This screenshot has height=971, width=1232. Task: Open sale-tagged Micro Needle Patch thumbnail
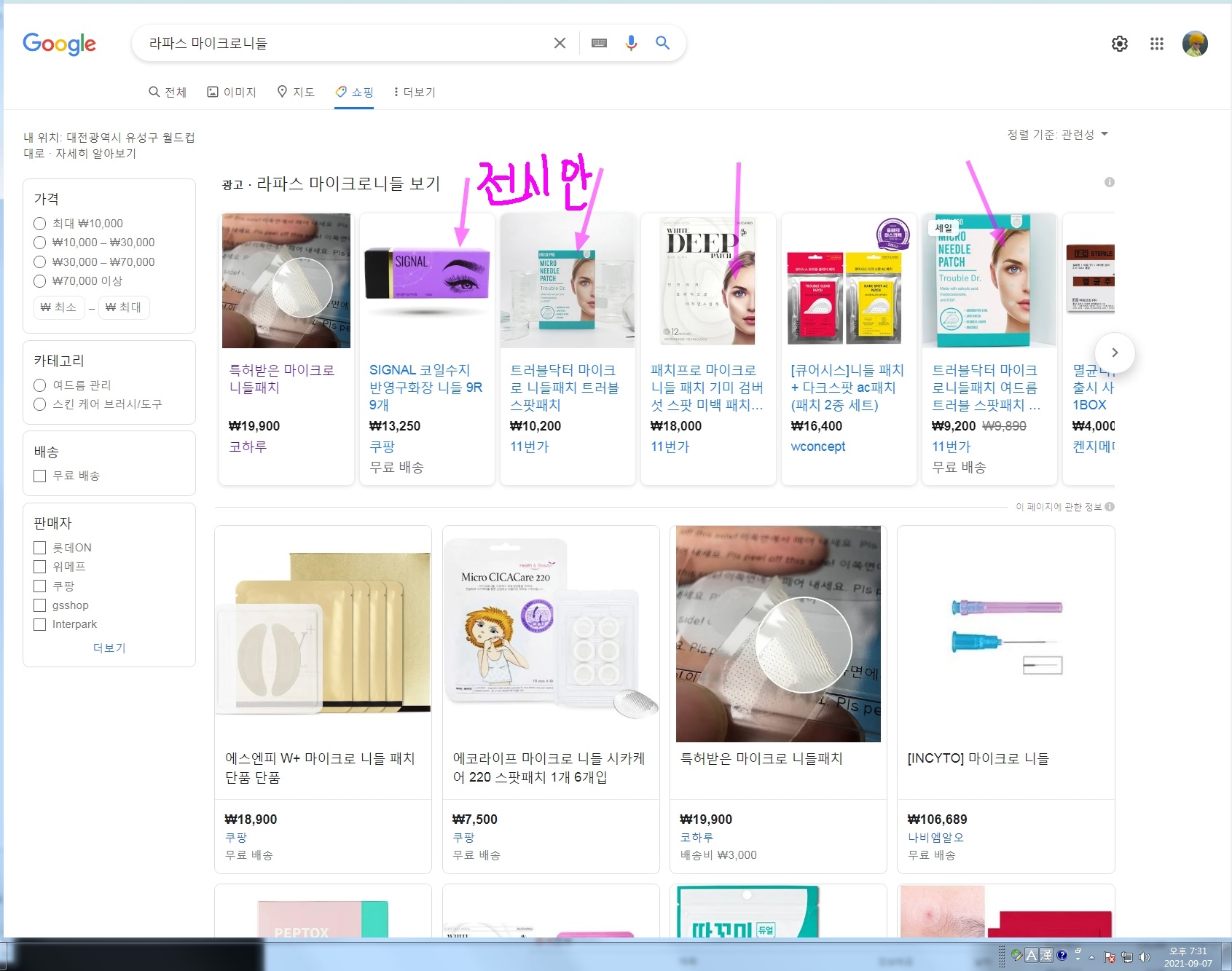point(989,280)
